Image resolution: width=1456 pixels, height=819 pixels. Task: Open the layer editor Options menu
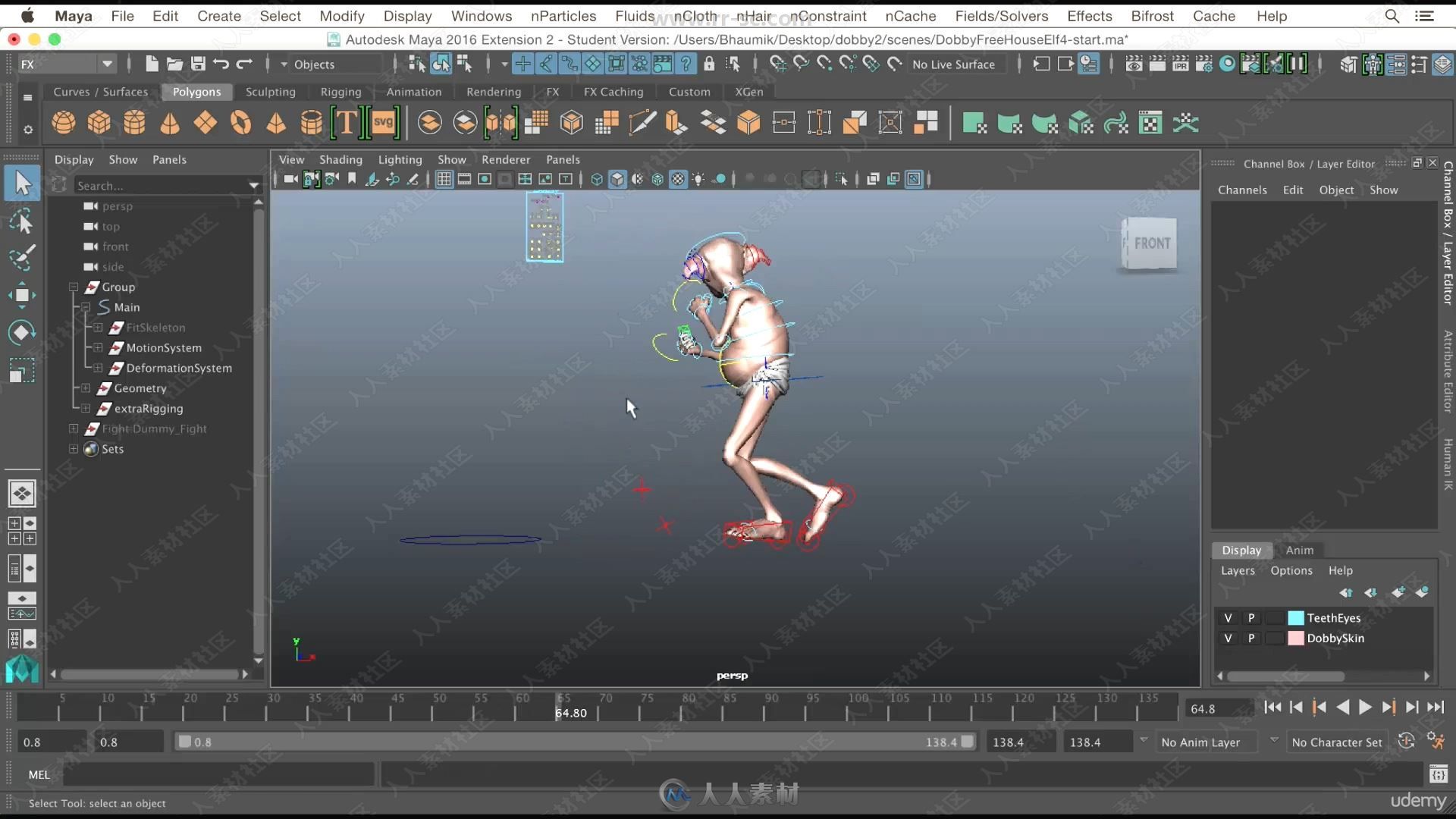coord(1291,570)
